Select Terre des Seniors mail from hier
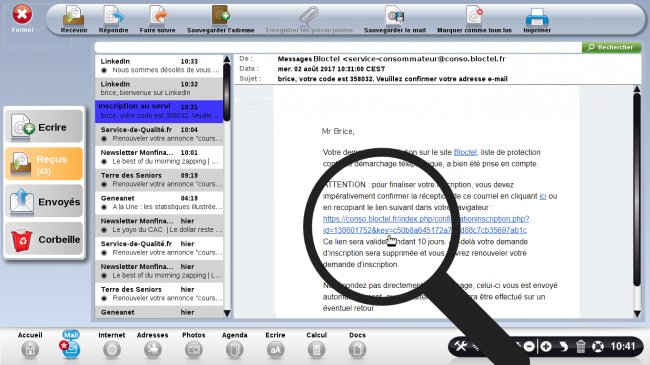650x365 pixels. tap(159, 294)
